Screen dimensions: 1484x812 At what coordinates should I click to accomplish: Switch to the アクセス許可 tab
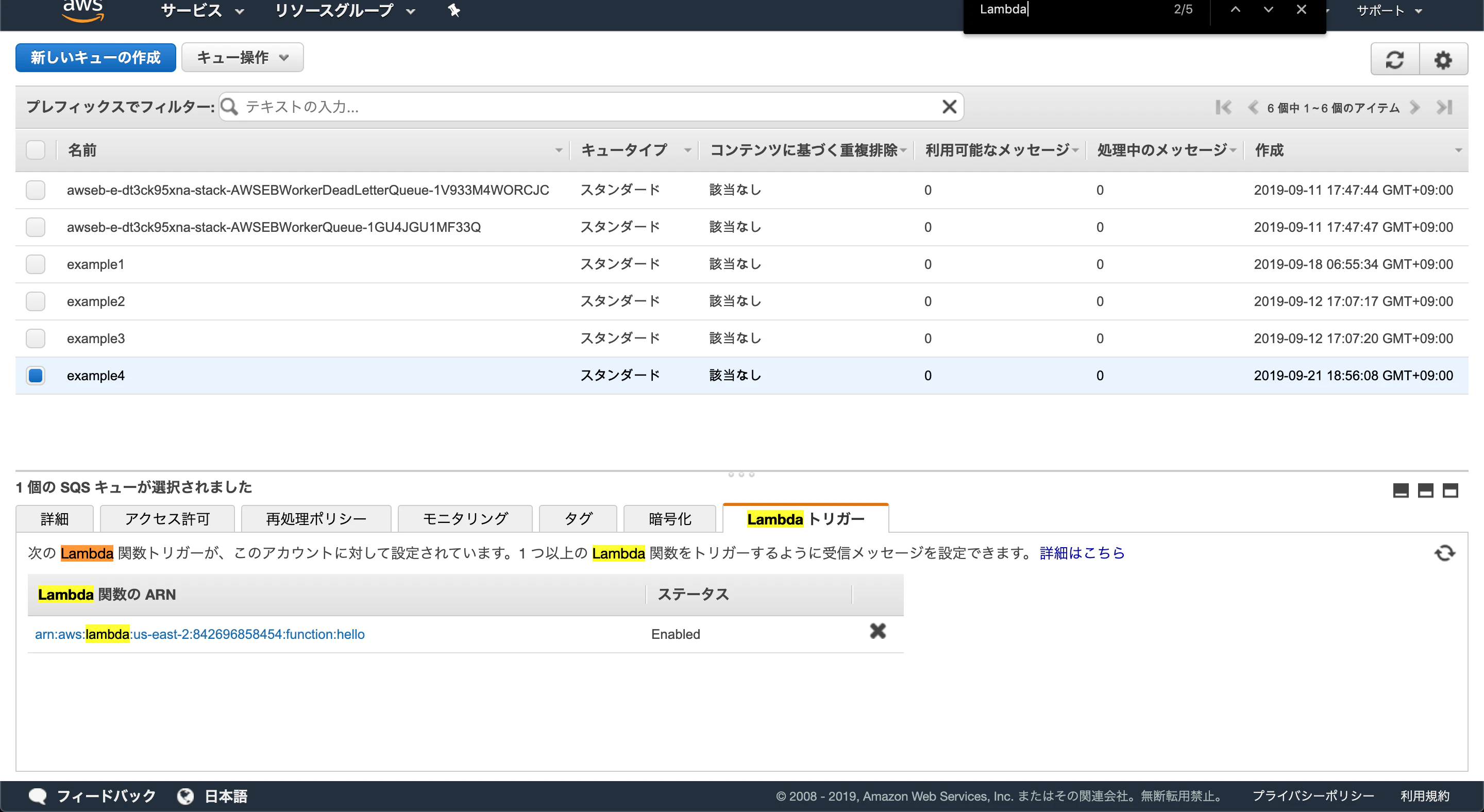click(x=167, y=519)
